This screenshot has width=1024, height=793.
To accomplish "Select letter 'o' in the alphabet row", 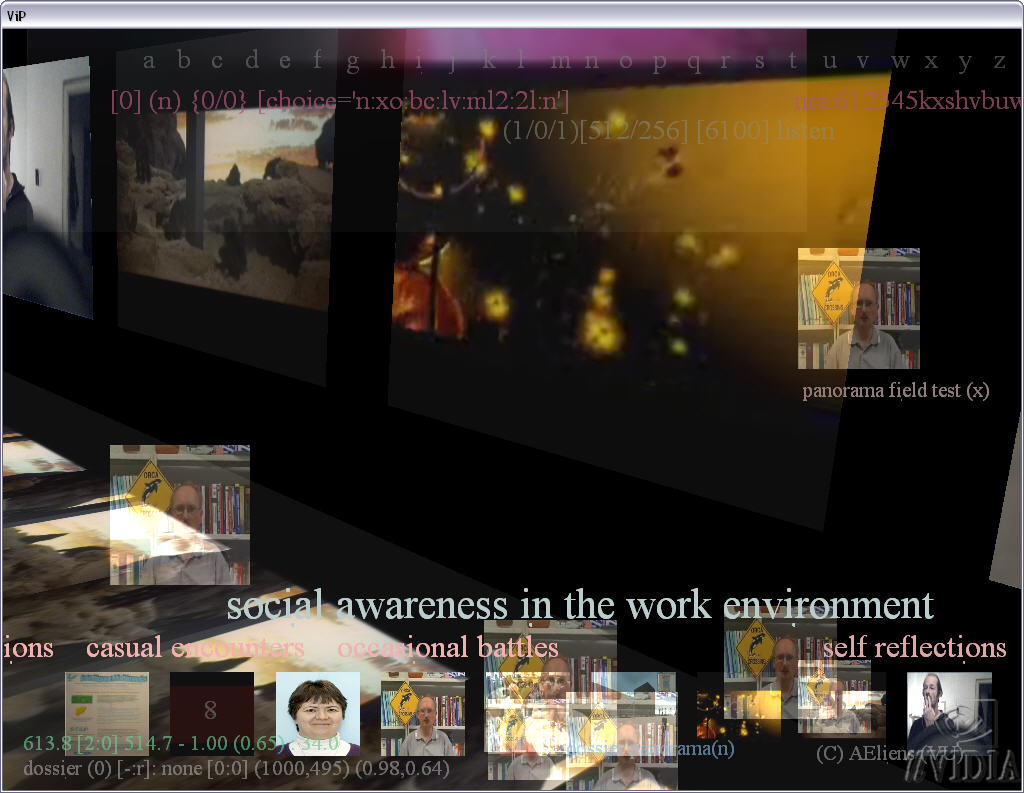I will point(626,63).
